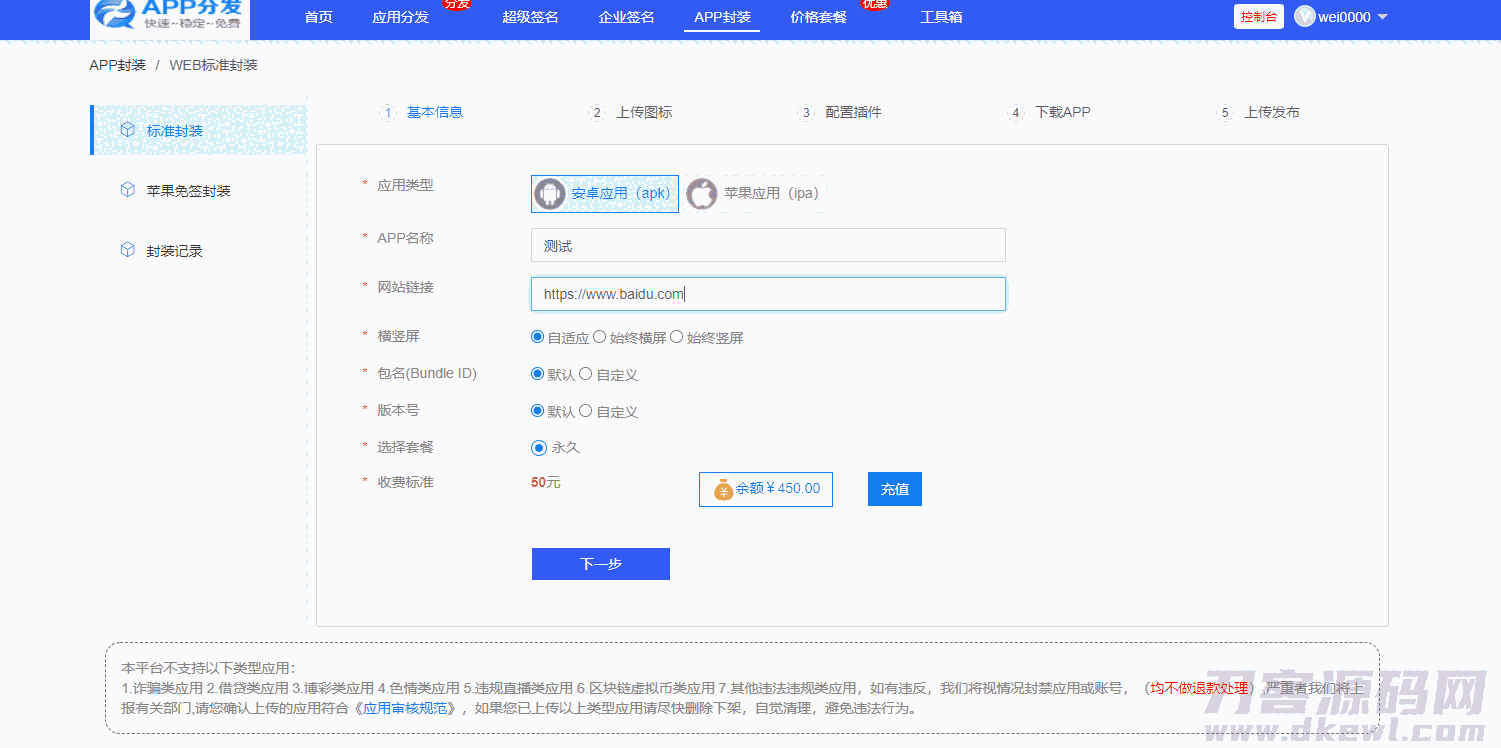Click the user avatar icon

(1304, 17)
